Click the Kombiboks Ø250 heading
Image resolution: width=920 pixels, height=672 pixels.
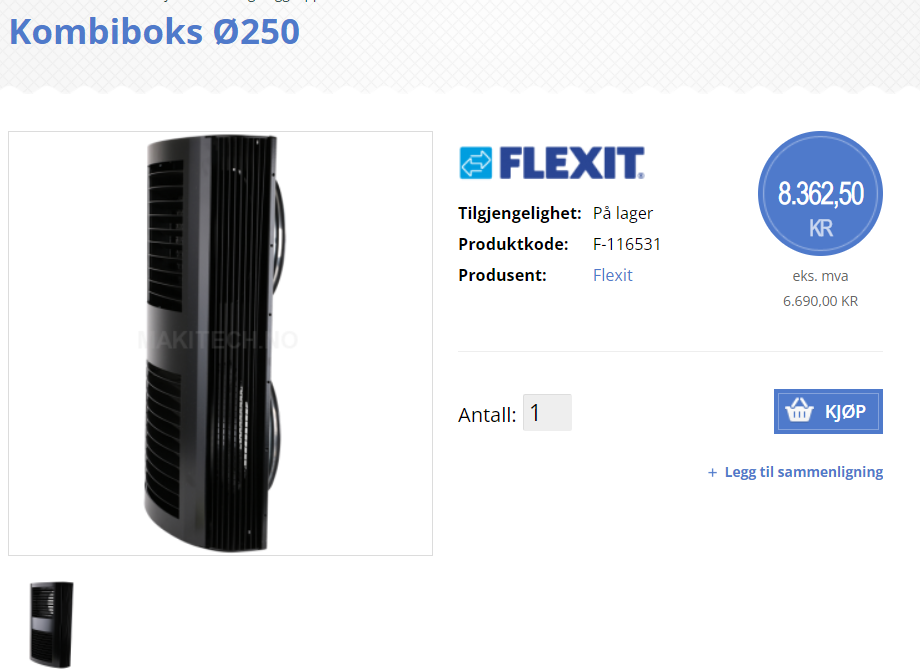click(x=154, y=31)
